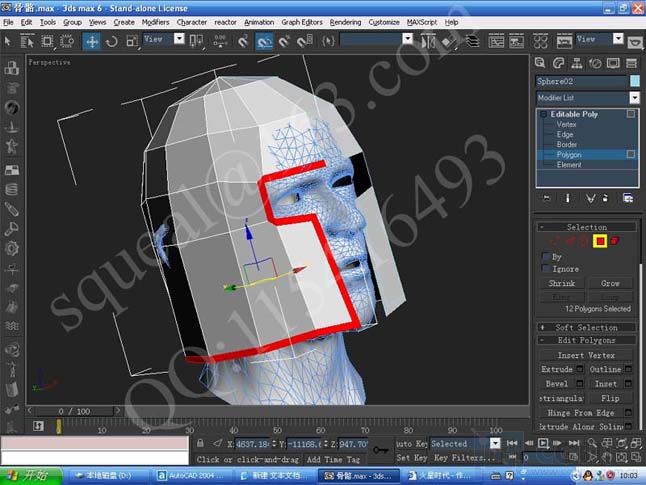
Task: Click the Sphere02 object color swatch
Action: click(x=635, y=81)
